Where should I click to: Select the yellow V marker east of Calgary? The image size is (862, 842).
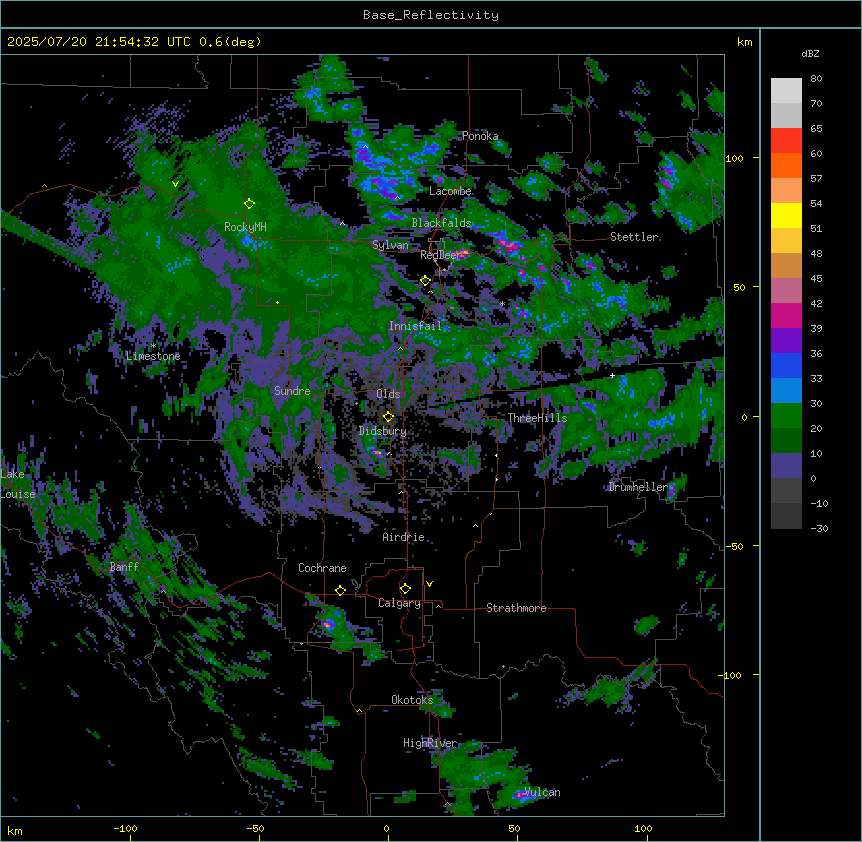pos(429,584)
